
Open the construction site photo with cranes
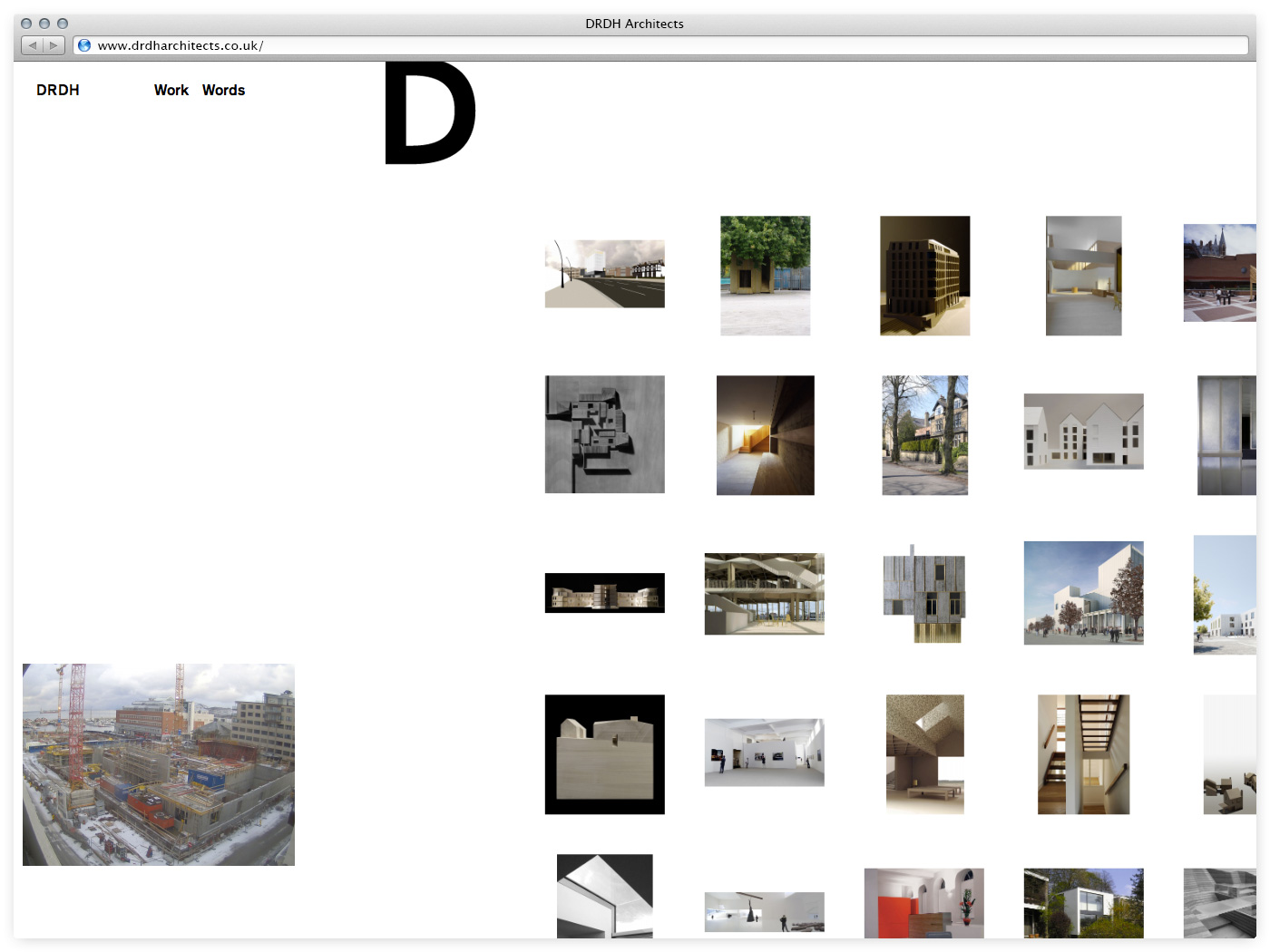tap(159, 764)
